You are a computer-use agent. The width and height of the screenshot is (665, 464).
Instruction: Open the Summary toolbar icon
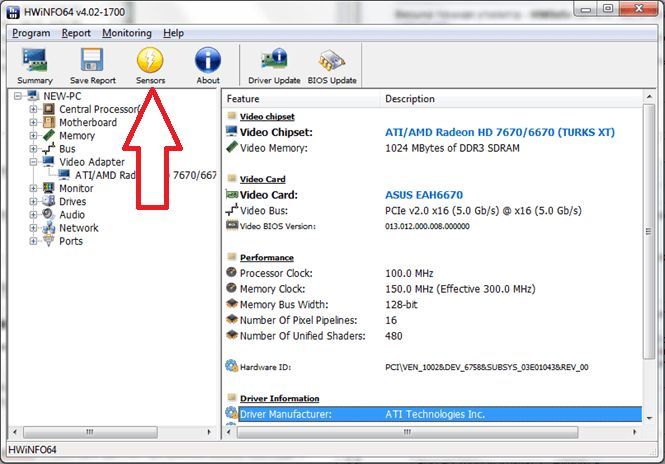35,60
